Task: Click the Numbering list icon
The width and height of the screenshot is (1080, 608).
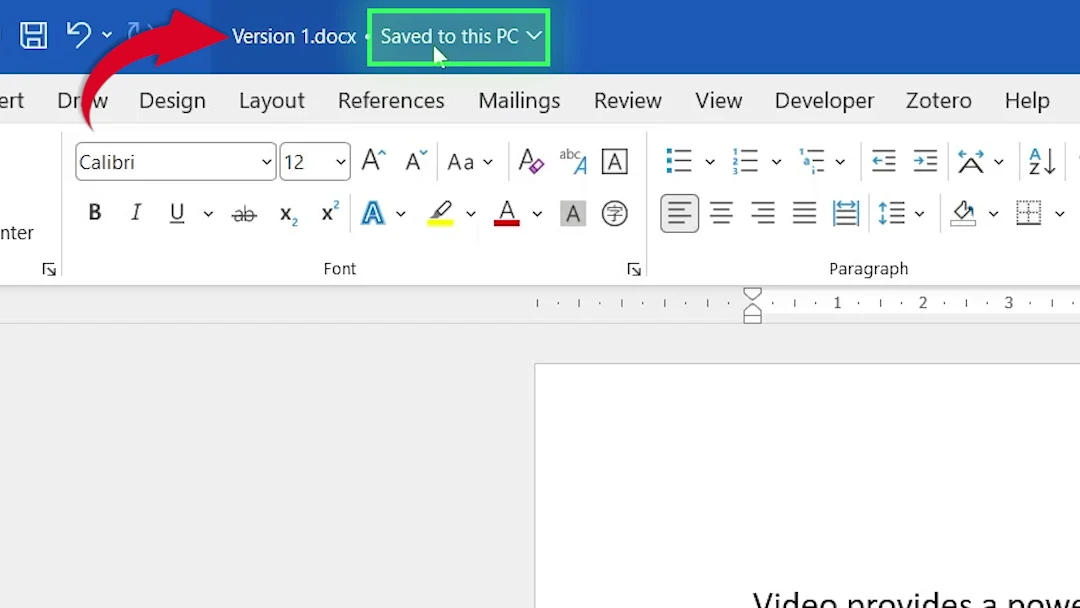Action: 745,161
